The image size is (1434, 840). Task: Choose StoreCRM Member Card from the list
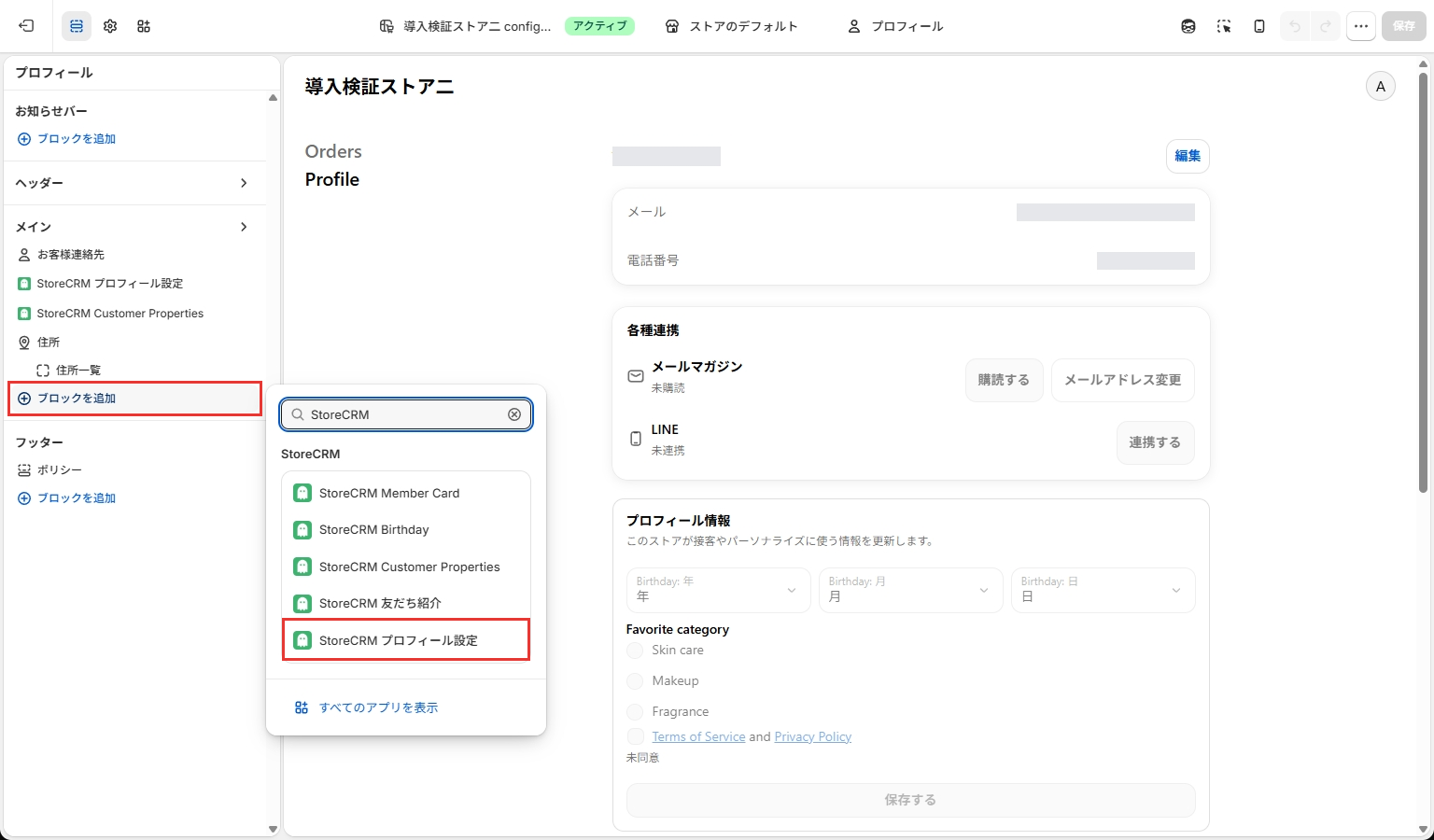tap(406, 493)
